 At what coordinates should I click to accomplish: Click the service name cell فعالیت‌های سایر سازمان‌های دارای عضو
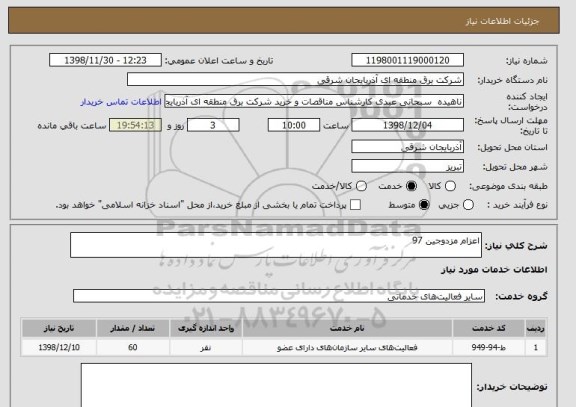(347, 347)
